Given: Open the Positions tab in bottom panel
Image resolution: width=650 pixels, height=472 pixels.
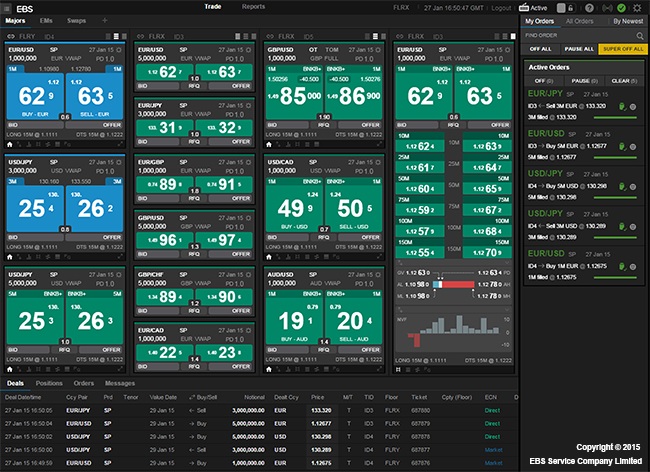Looking at the screenshot, I should click(x=49, y=382).
